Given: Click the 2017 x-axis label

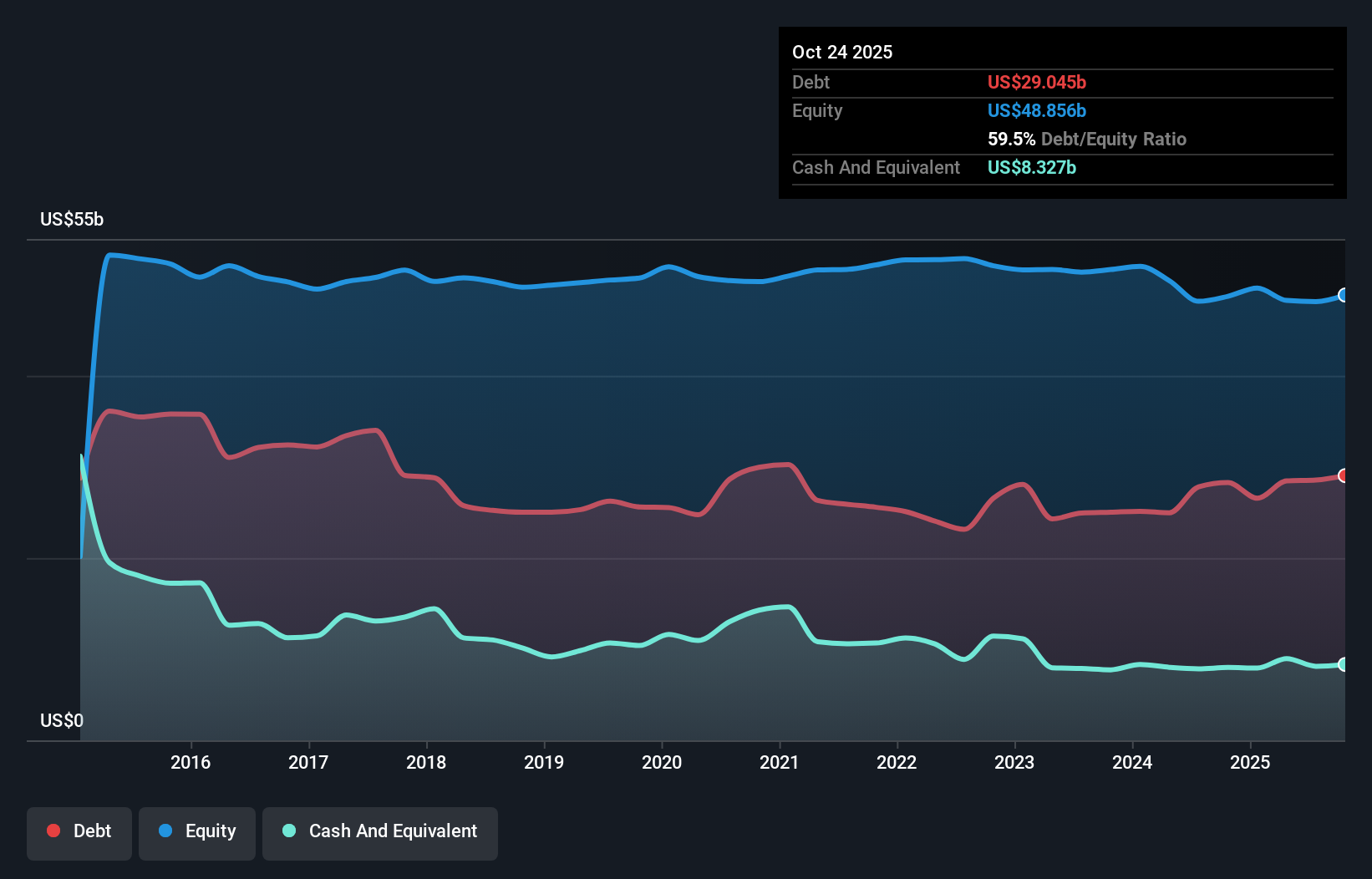Looking at the screenshot, I should pyautogui.click(x=308, y=762).
